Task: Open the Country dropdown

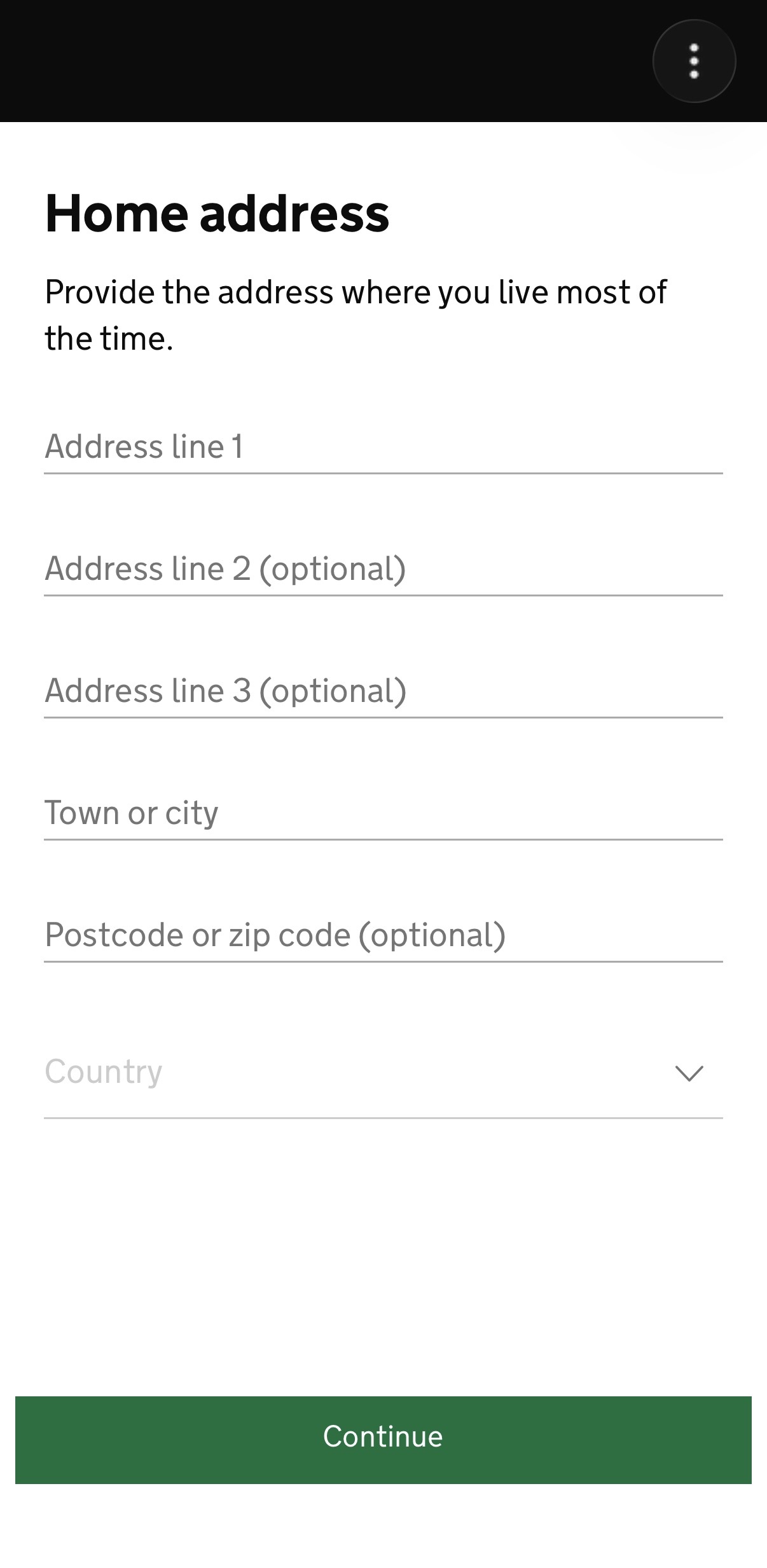Action: click(383, 1073)
